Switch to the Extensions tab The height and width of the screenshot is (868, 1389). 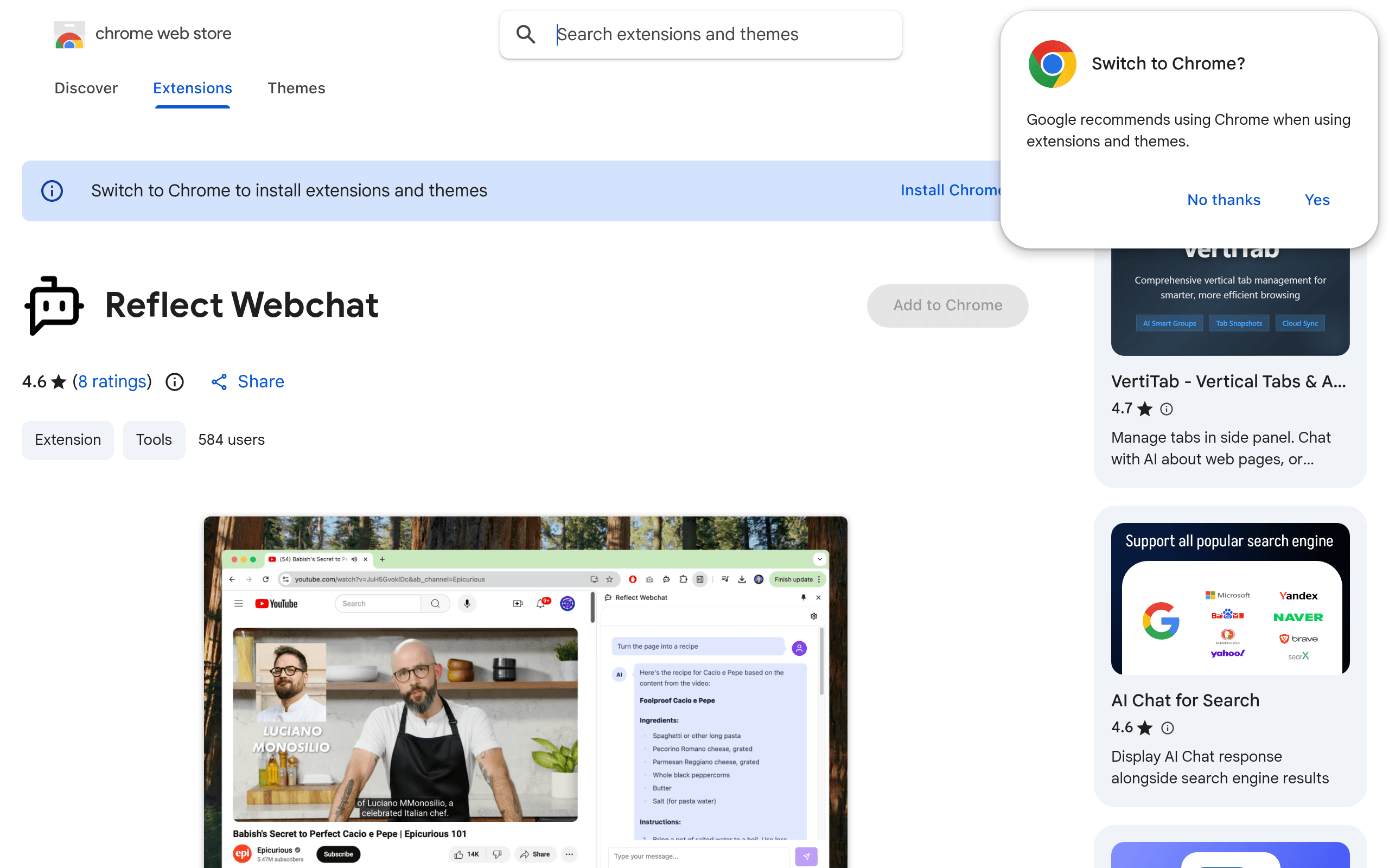[192, 88]
